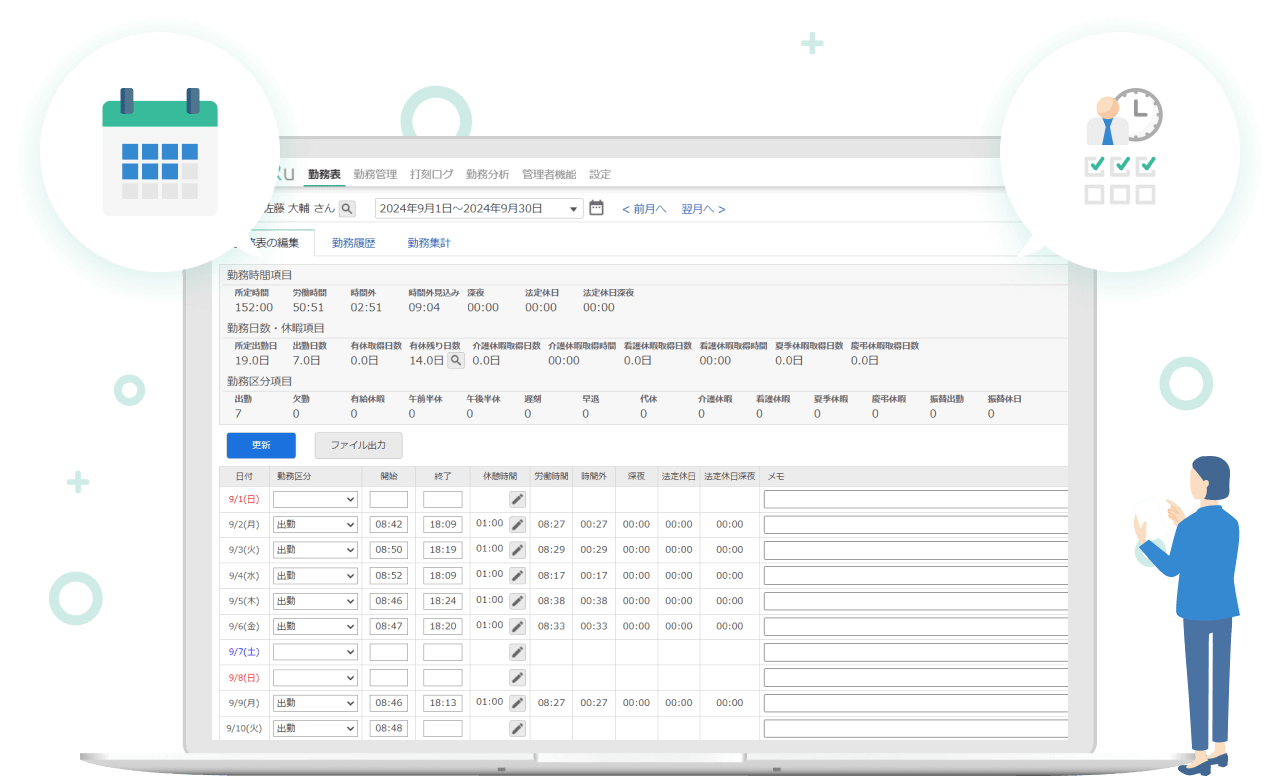The height and width of the screenshot is (776, 1280).
Task: Expand 勤務区分 dropdown for 9/8(日)
Action: (x=315, y=678)
